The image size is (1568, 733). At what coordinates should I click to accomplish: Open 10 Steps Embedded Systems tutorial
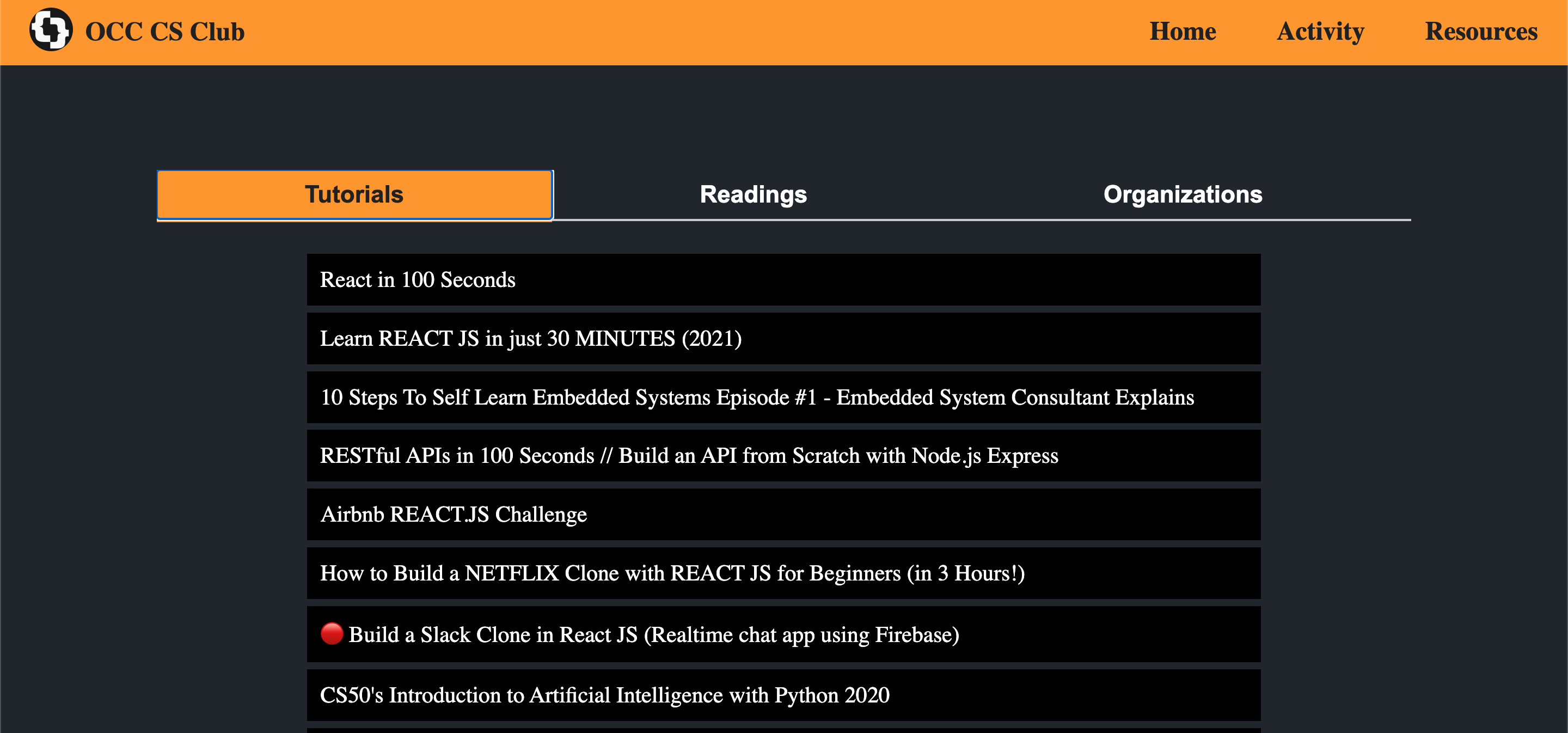(x=757, y=398)
